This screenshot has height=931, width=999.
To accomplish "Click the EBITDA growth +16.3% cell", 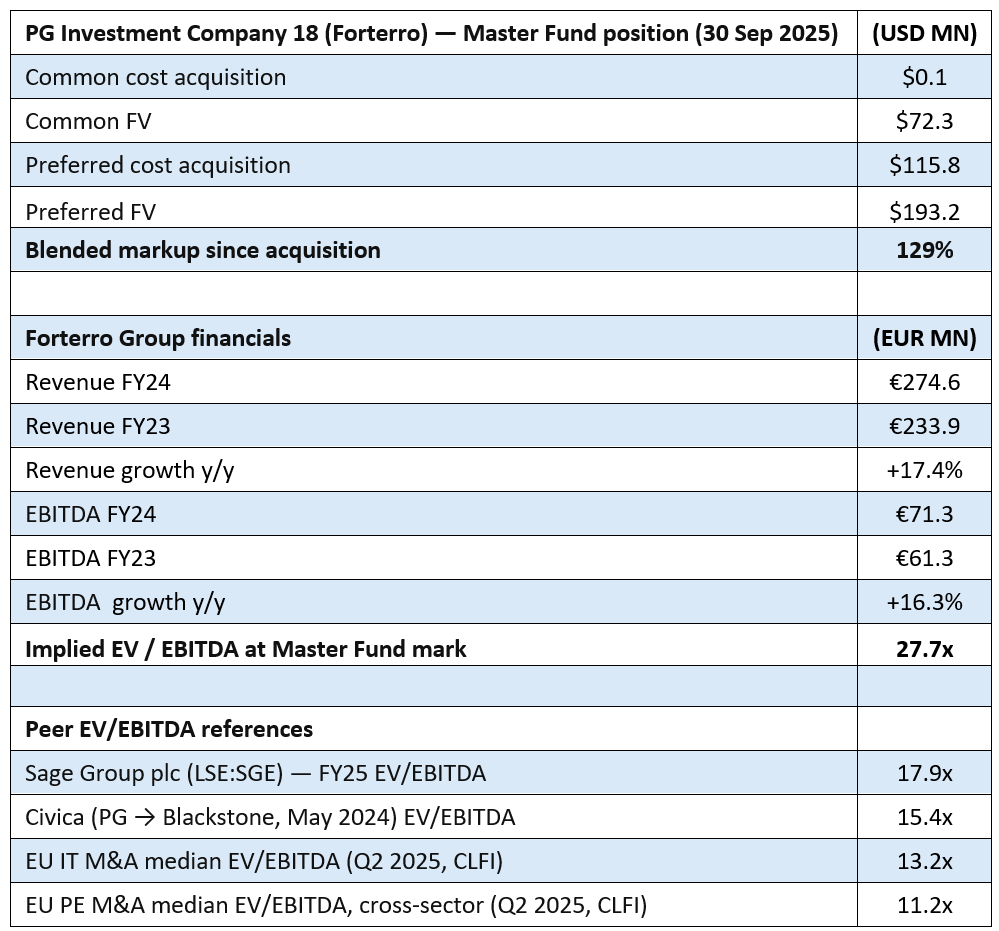I will pos(924,602).
